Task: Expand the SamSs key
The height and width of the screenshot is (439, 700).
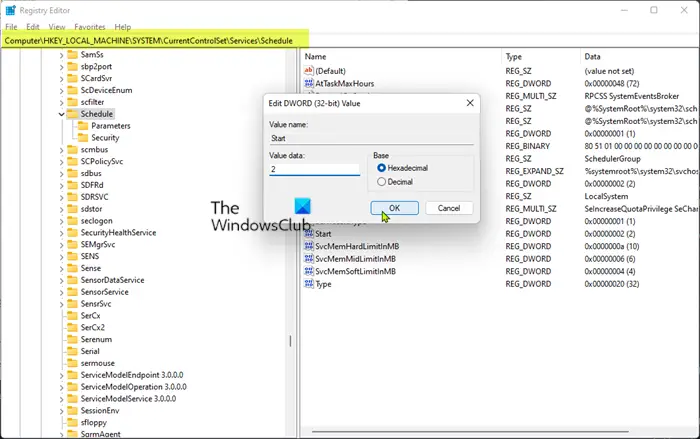Action: (x=62, y=55)
